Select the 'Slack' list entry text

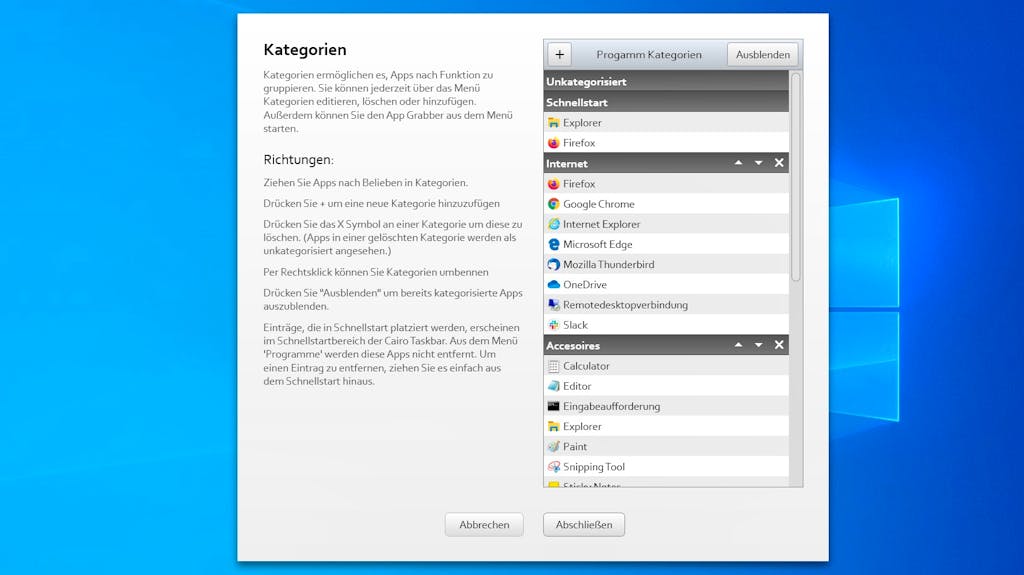coord(575,325)
